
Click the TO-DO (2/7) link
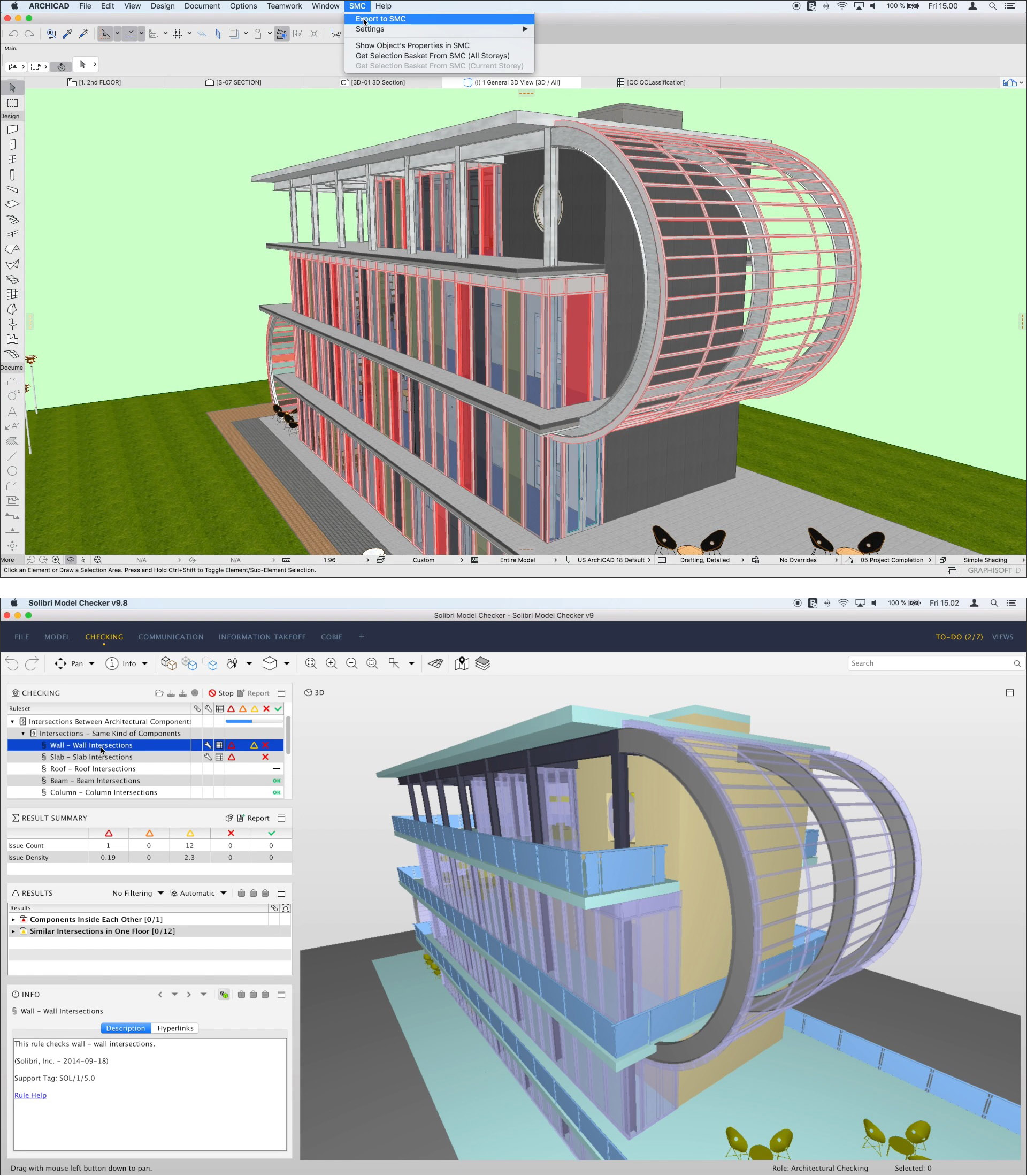(x=959, y=637)
